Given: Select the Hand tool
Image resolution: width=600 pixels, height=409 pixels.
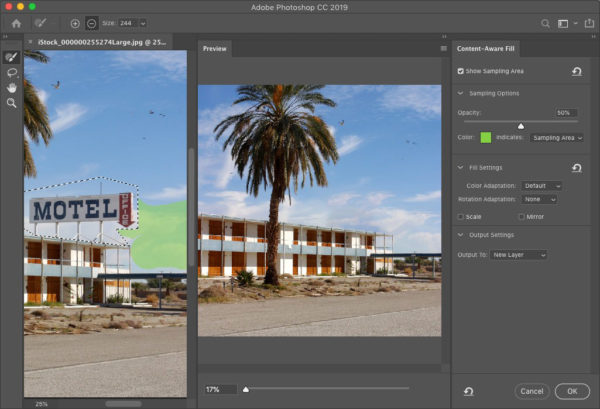Looking at the screenshot, I should coord(12,87).
